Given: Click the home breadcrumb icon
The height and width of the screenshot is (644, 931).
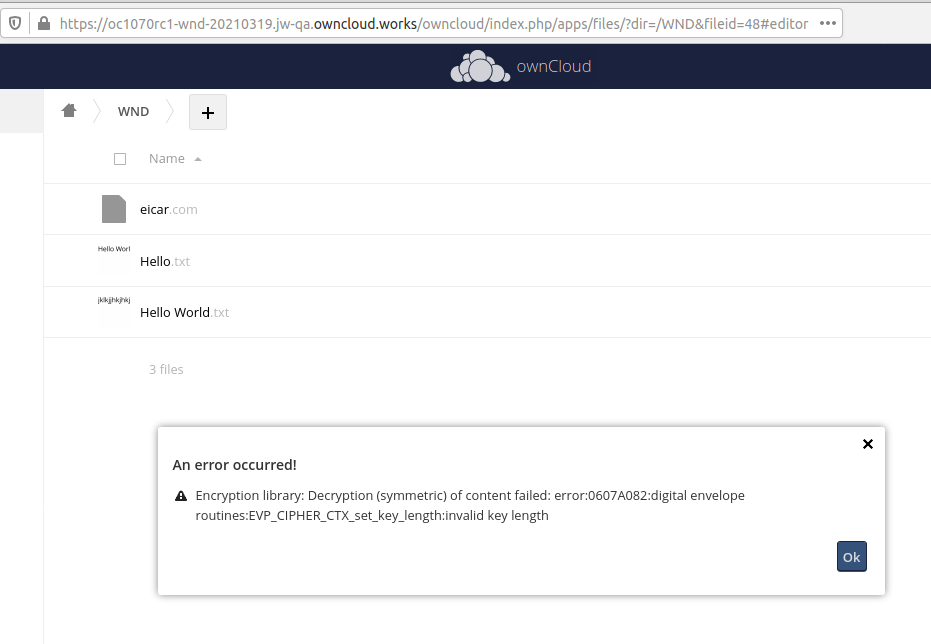Looking at the screenshot, I should click(x=68, y=110).
